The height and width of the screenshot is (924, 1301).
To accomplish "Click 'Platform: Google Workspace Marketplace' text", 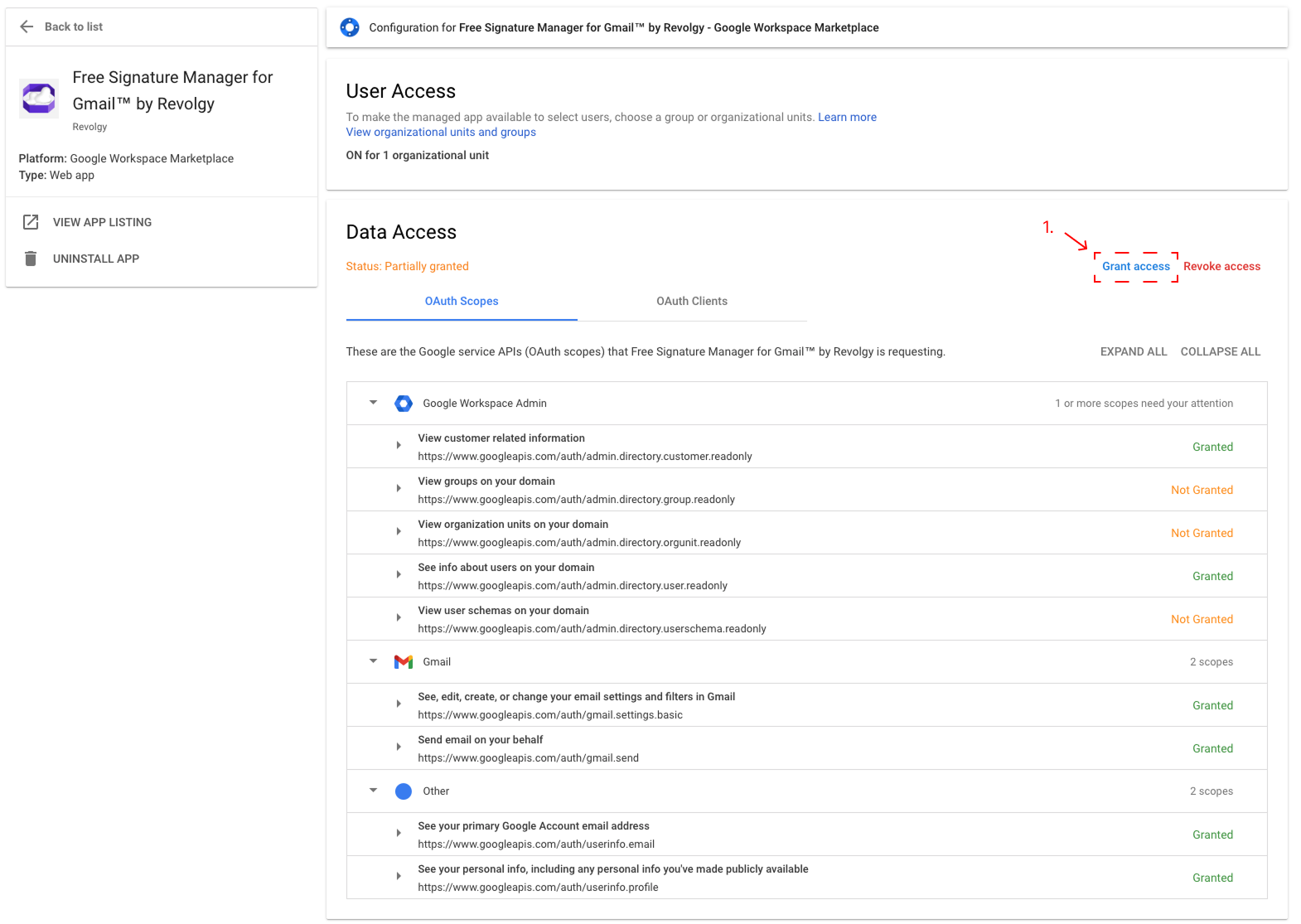I will click(126, 159).
